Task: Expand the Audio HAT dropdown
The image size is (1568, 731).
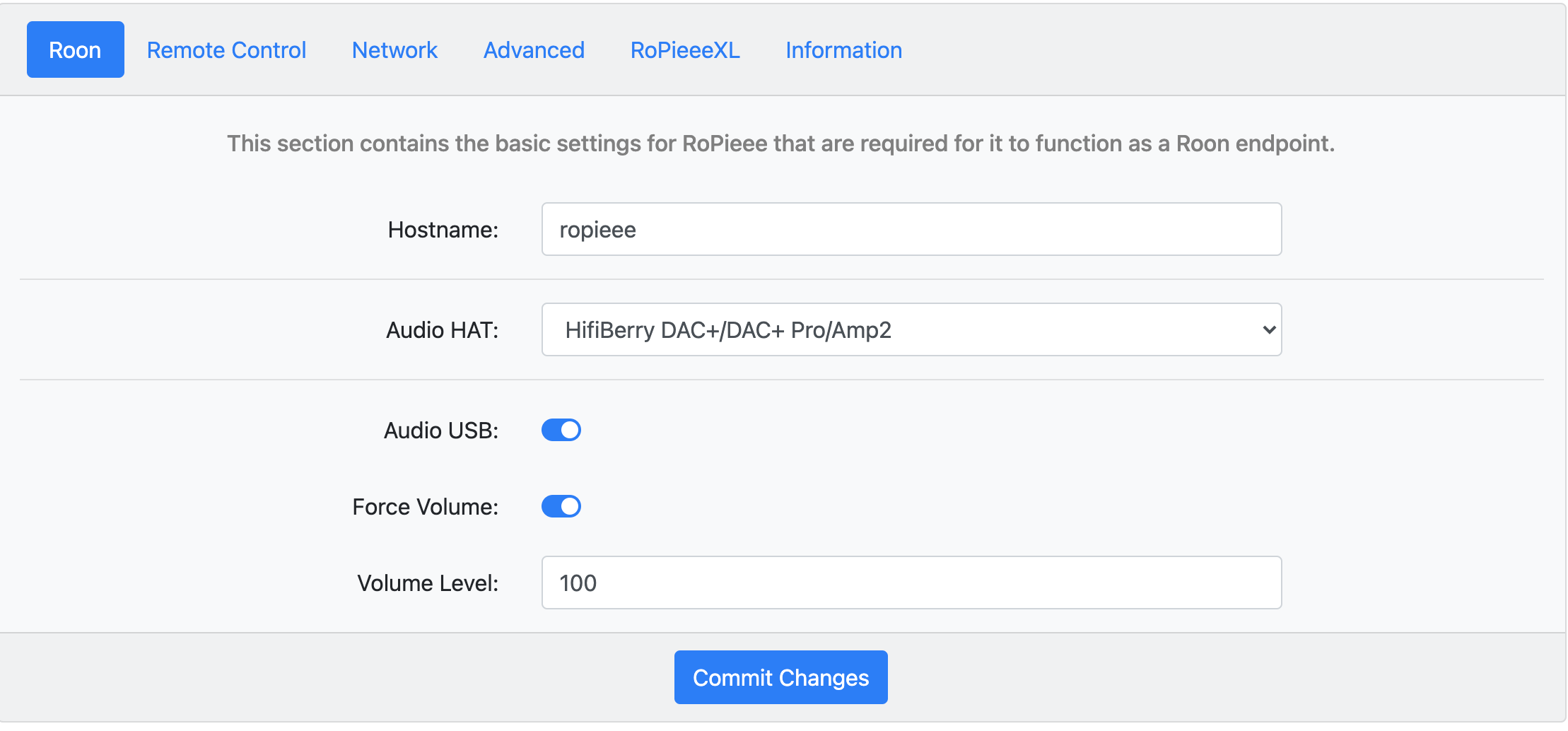Action: pyautogui.click(x=911, y=329)
